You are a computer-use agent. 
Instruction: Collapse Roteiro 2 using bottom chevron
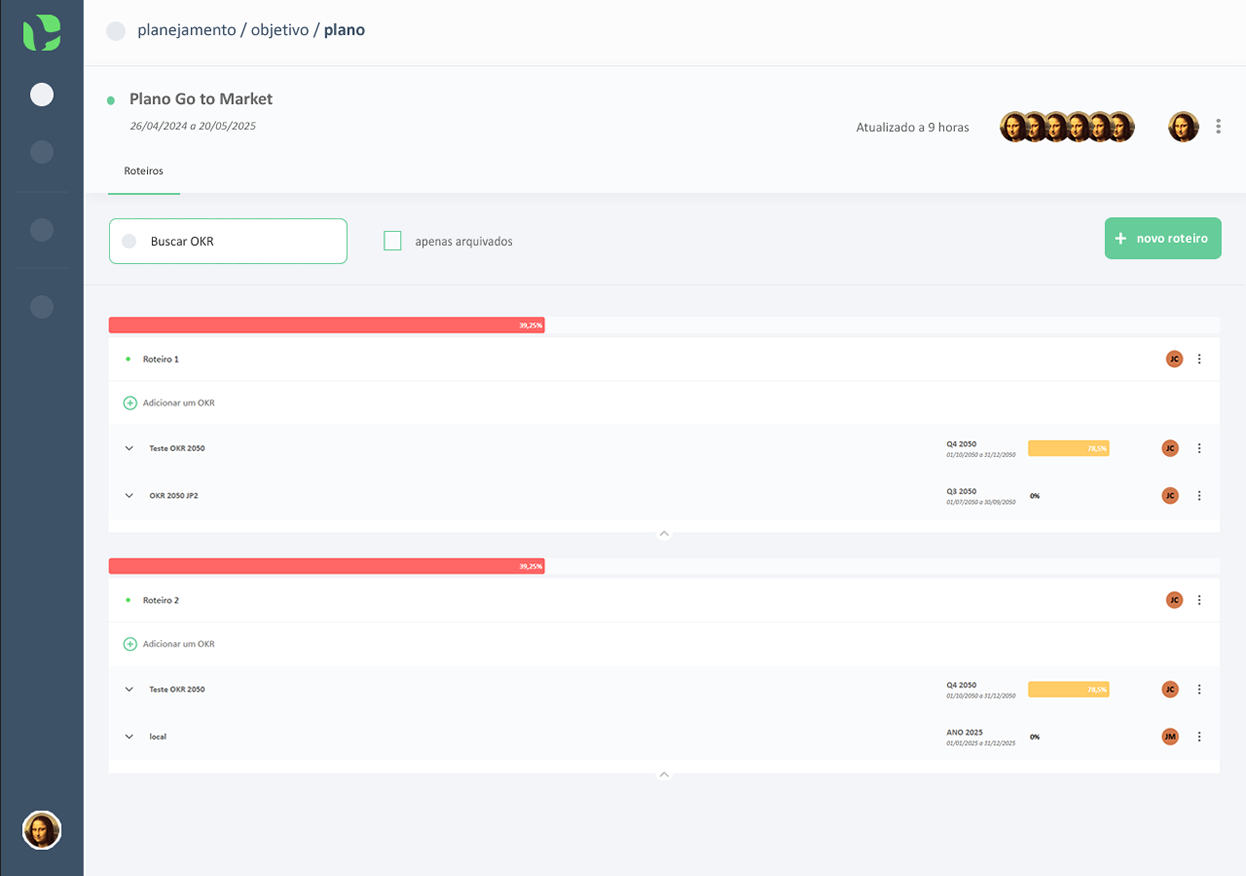click(x=664, y=775)
